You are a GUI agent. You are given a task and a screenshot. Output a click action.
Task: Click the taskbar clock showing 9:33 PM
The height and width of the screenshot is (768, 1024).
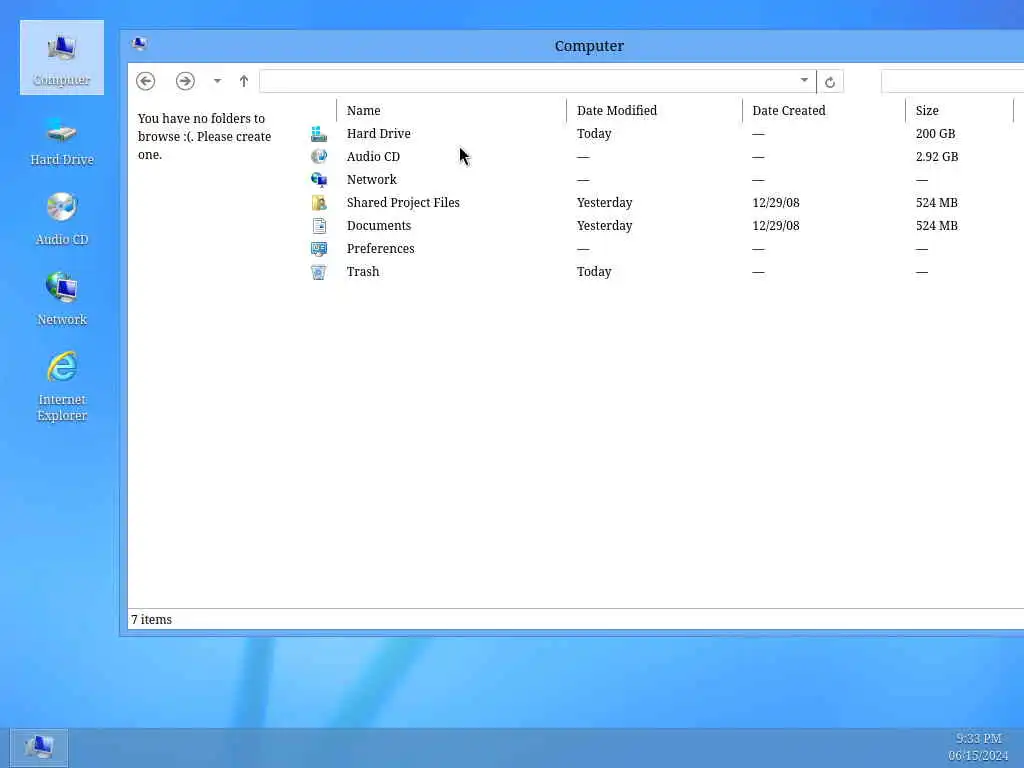coord(978,739)
